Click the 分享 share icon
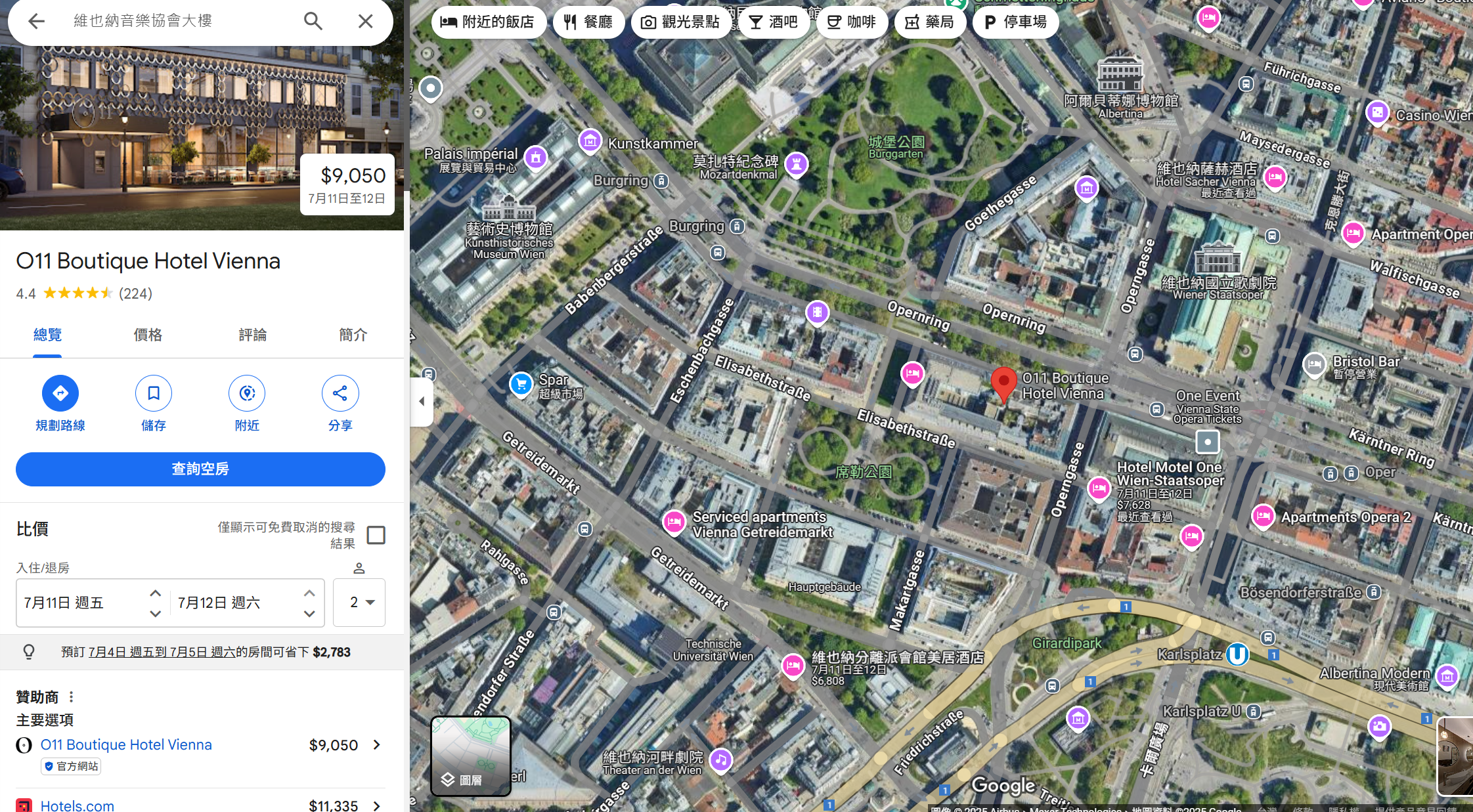The image size is (1473, 812). (x=340, y=393)
